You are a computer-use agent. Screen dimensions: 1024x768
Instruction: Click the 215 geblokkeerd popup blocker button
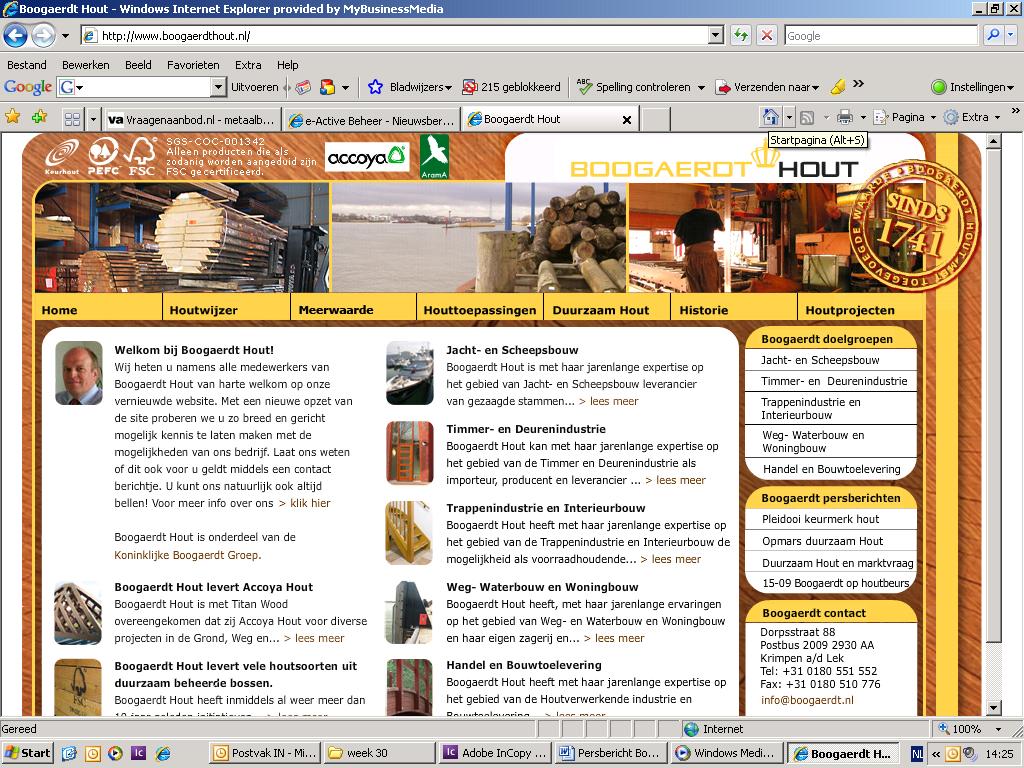pyautogui.click(x=511, y=87)
